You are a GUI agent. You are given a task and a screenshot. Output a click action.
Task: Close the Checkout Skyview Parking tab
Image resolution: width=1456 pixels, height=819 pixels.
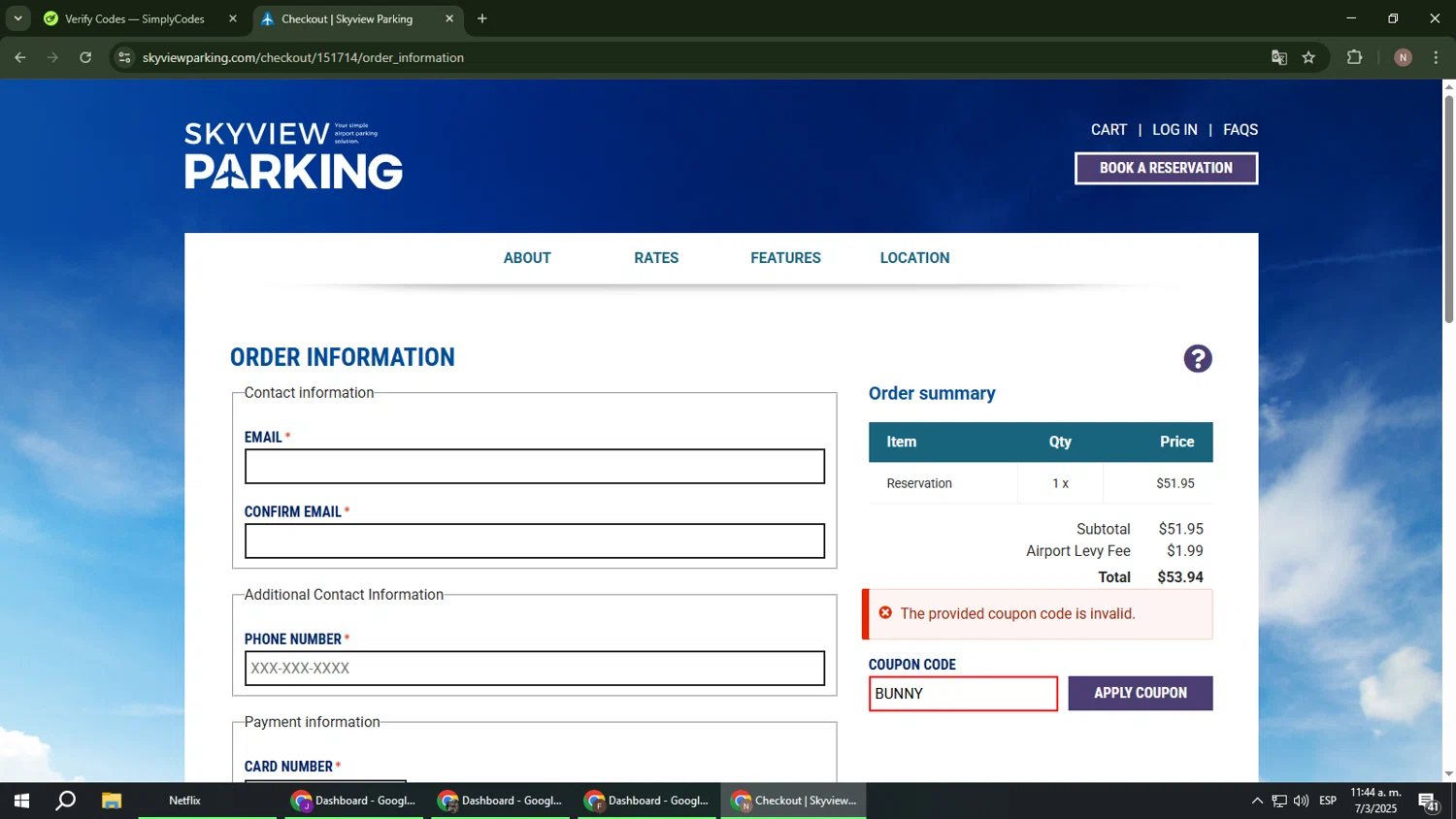pos(449,18)
